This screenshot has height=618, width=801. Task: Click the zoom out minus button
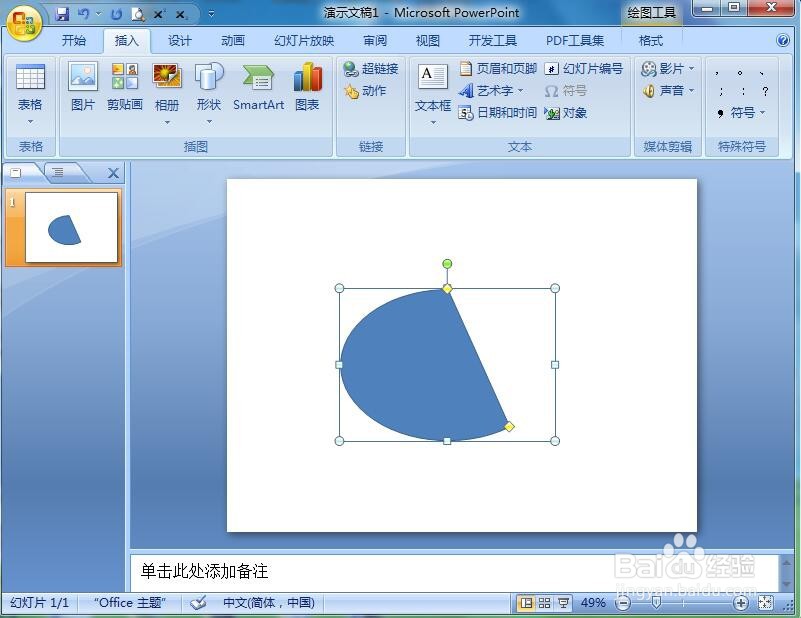click(x=623, y=603)
